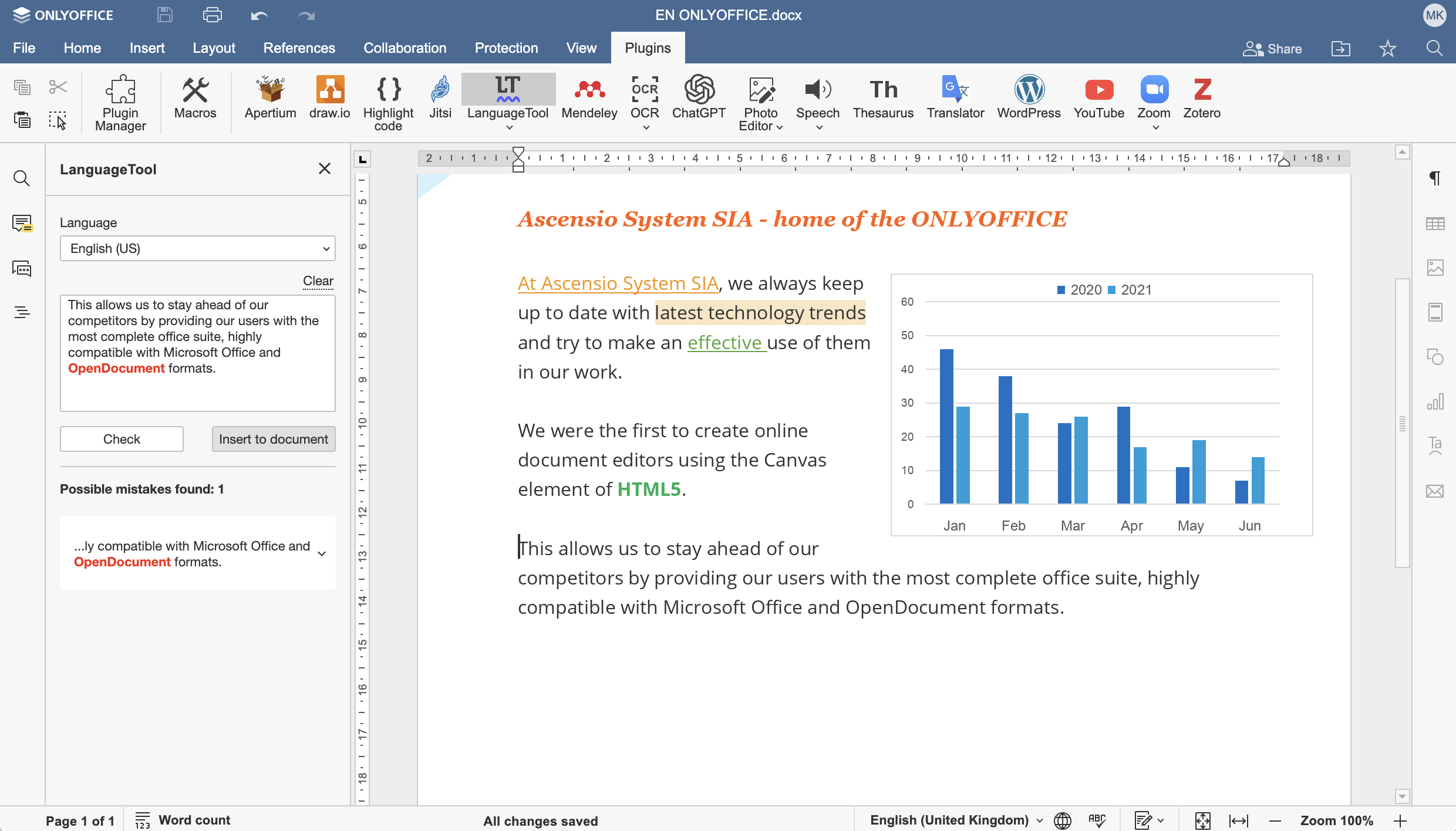The image size is (1456, 831).
Task: Open chart settings in right sidebar
Action: [1435, 402]
